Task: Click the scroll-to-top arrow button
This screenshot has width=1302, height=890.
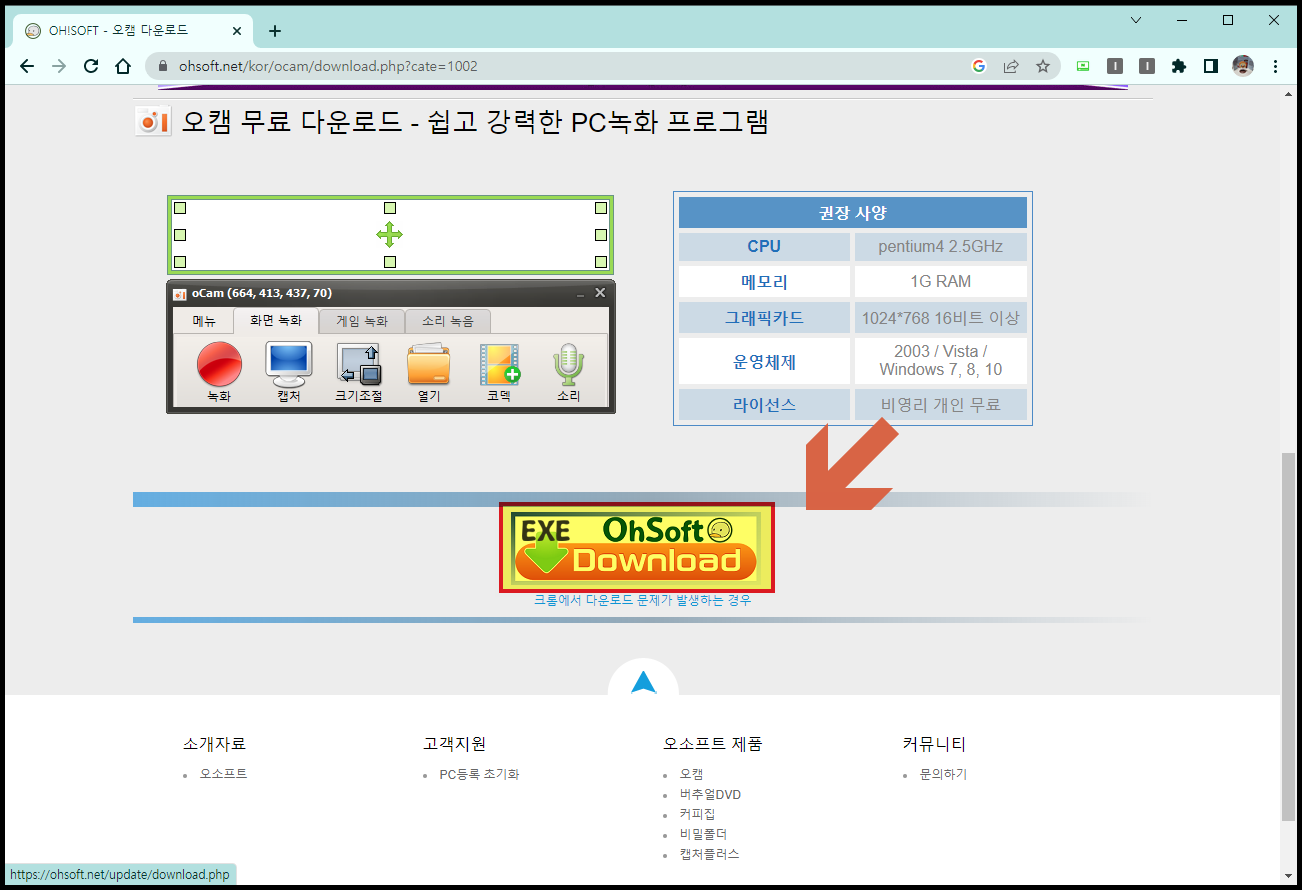Action: click(644, 683)
